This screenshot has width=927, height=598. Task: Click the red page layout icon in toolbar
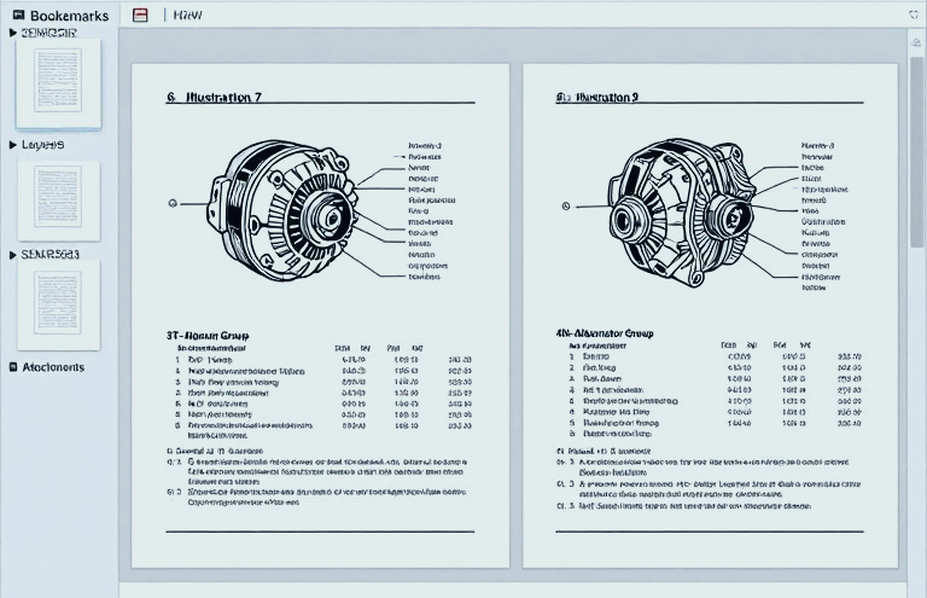(x=140, y=15)
